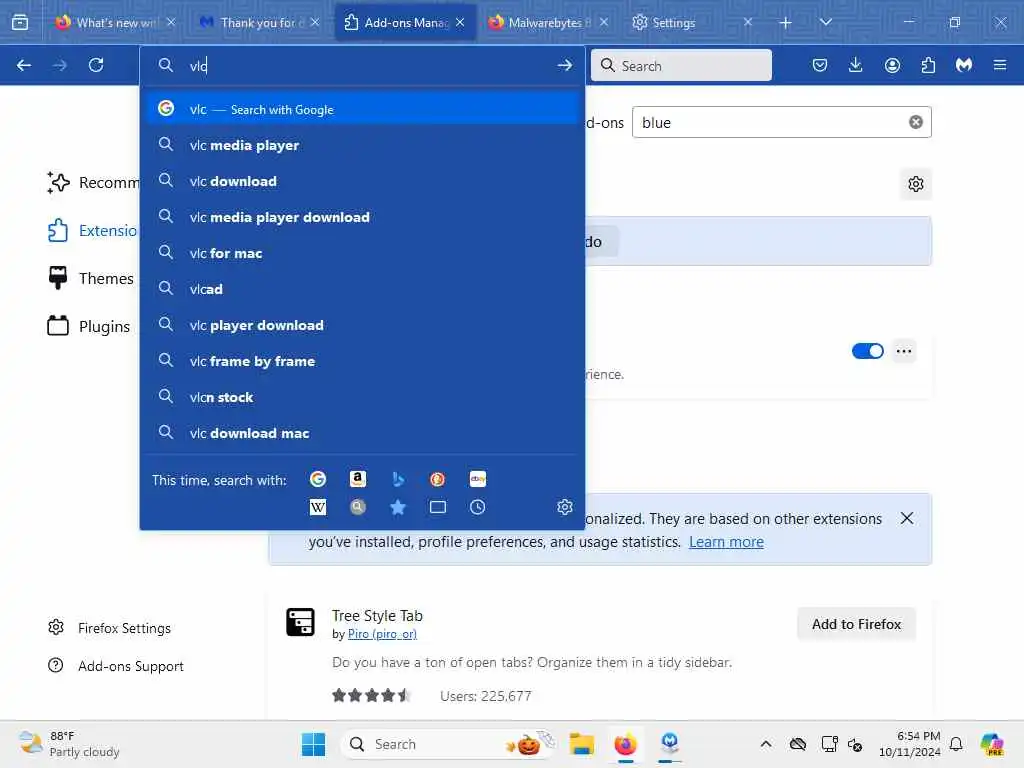Open the Extensions toolbar button

(x=928, y=65)
